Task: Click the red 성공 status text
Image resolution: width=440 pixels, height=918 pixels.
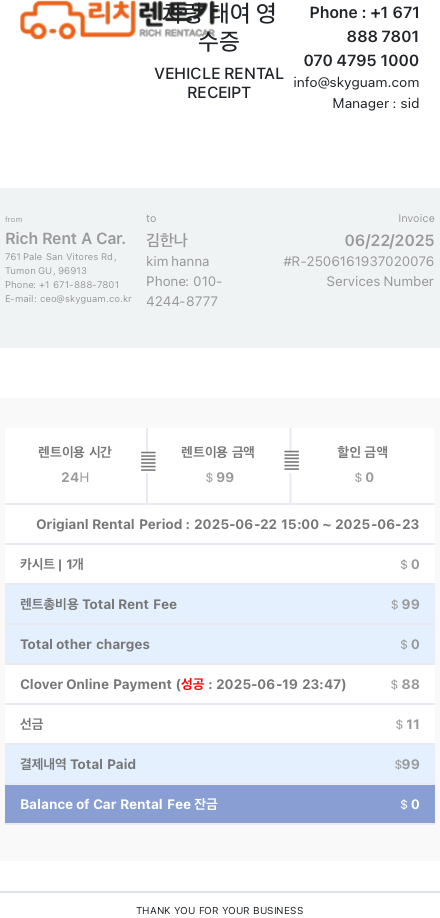Action: pos(192,684)
